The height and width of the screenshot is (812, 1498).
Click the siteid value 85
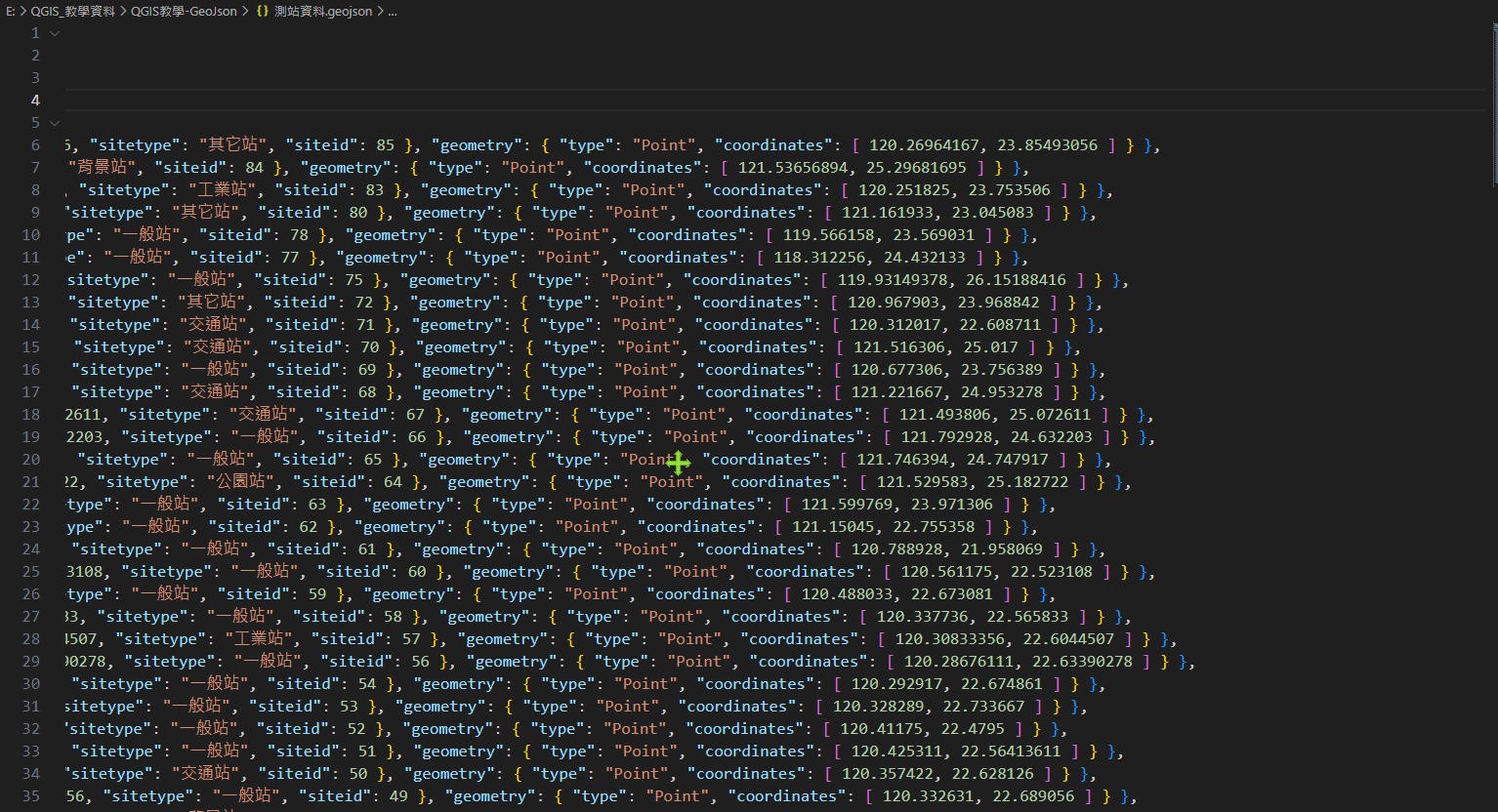(x=385, y=145)
